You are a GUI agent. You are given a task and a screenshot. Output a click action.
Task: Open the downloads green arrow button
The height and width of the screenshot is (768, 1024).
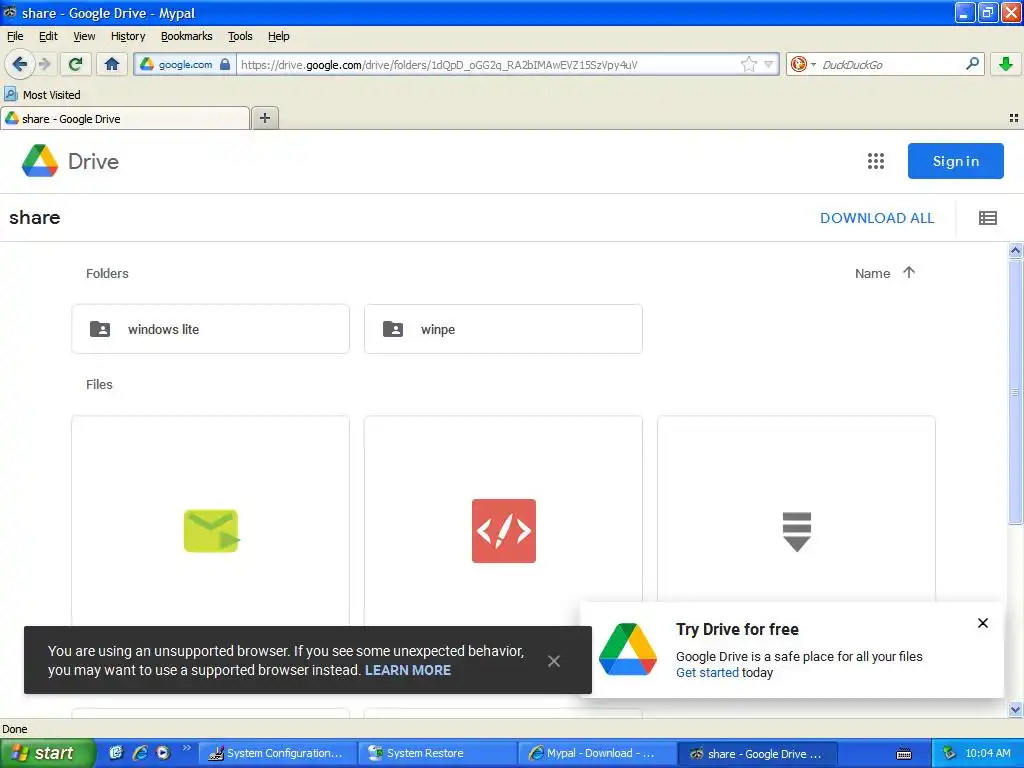[x=1006, y=64]
